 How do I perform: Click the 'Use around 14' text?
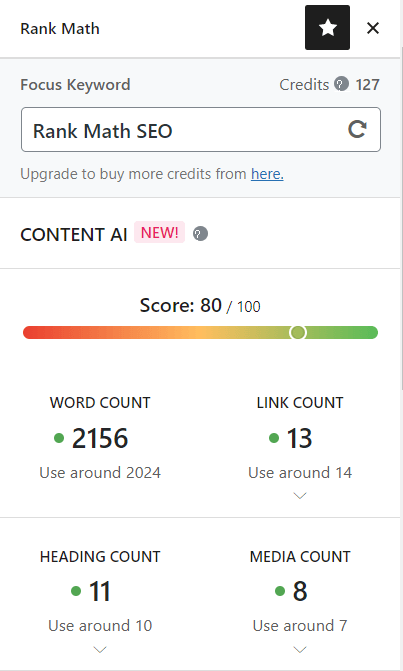tap(300, 472)
